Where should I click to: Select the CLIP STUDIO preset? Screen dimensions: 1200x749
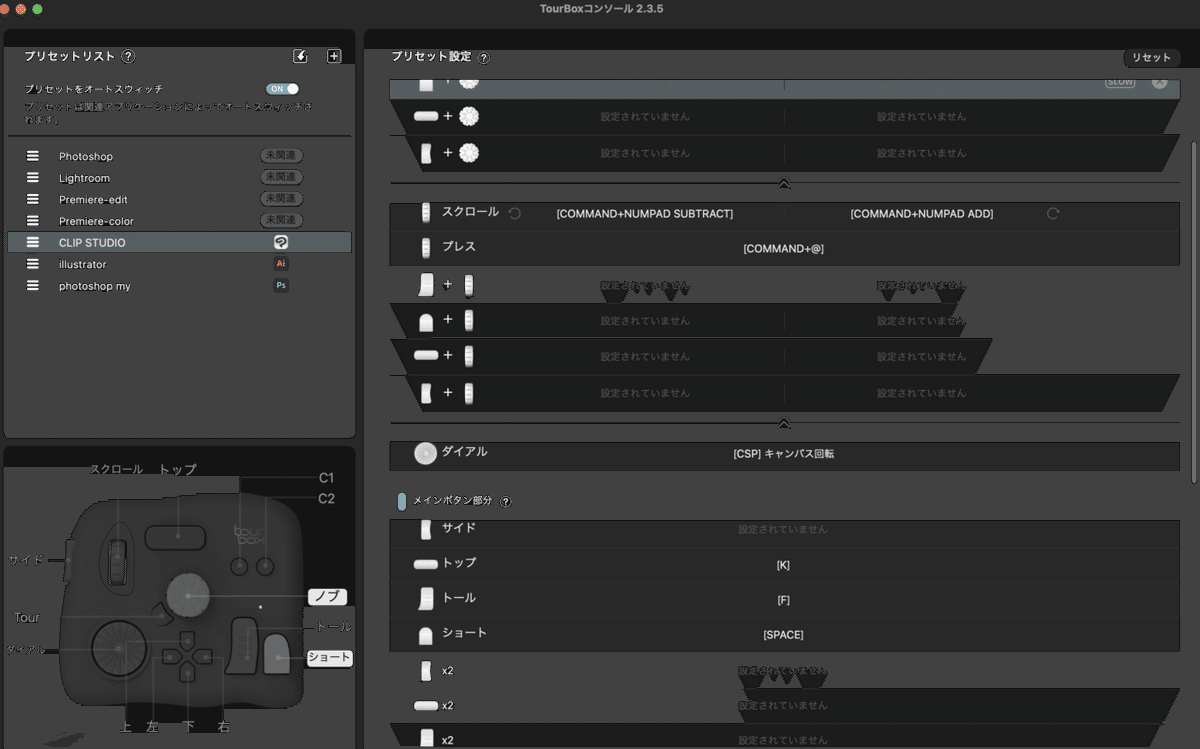point(179,242)
